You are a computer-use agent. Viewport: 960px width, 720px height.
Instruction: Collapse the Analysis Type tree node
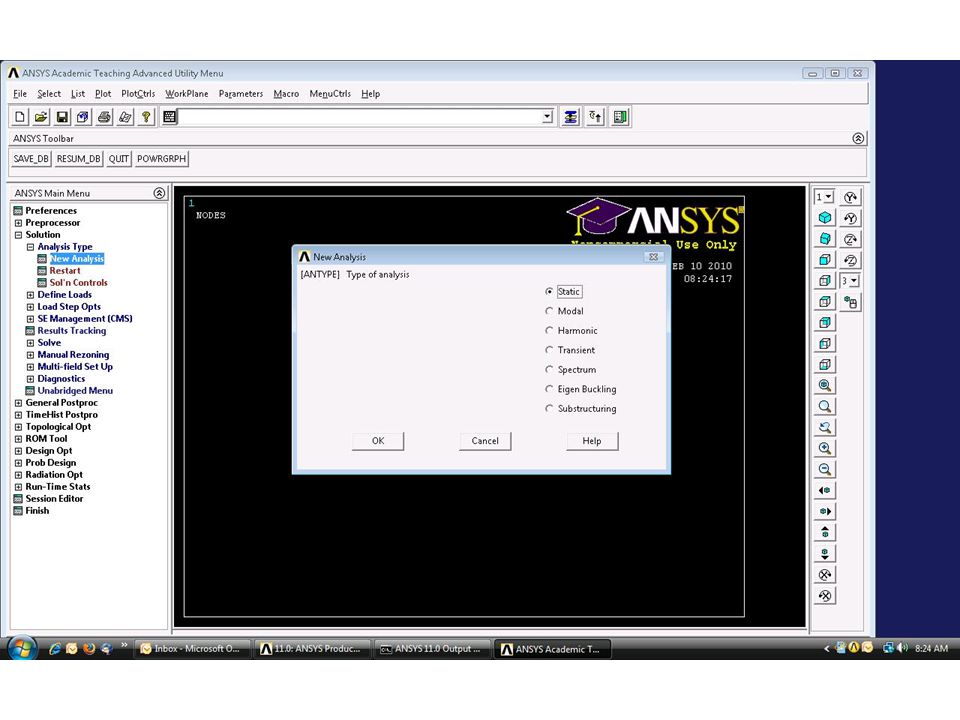pyautogui.click(x=30, y=247)
